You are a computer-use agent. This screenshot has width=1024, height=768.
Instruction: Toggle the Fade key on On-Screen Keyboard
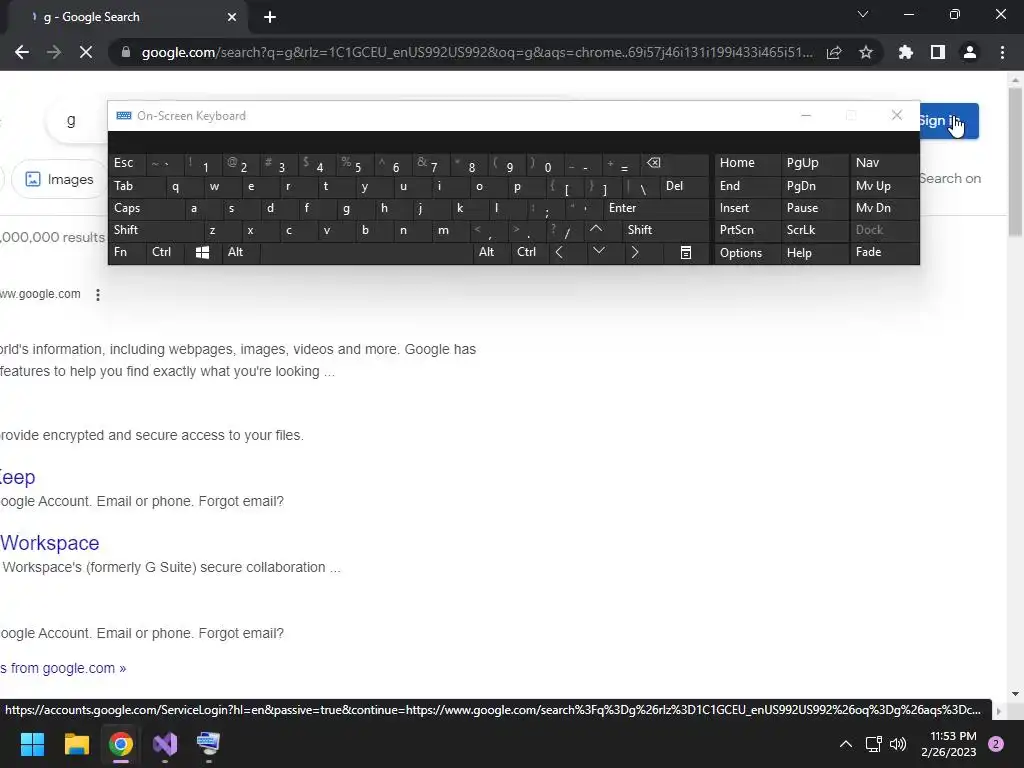click(883, 252)
